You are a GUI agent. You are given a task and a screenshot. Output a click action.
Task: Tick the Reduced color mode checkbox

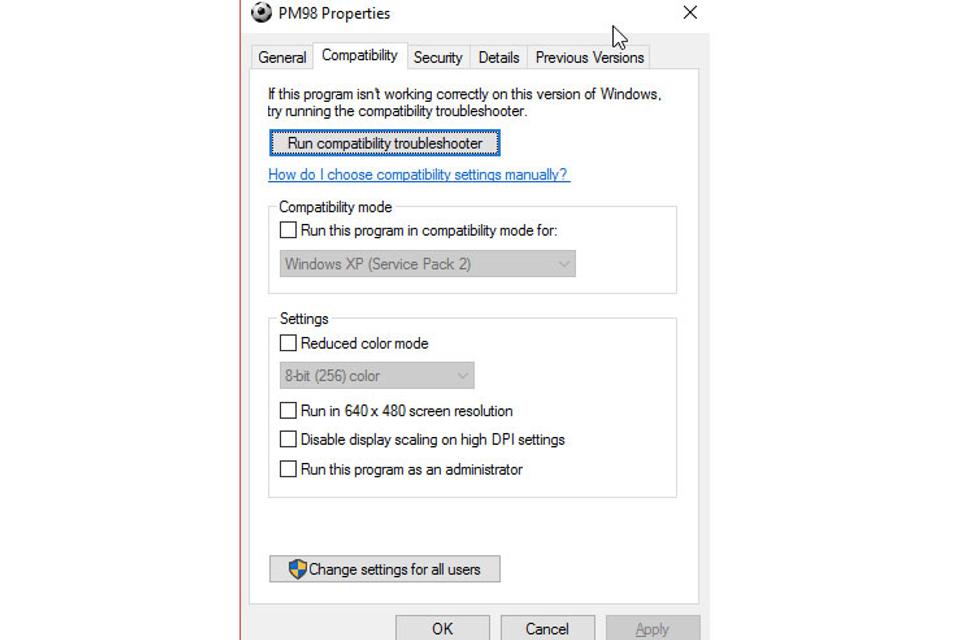288,343
